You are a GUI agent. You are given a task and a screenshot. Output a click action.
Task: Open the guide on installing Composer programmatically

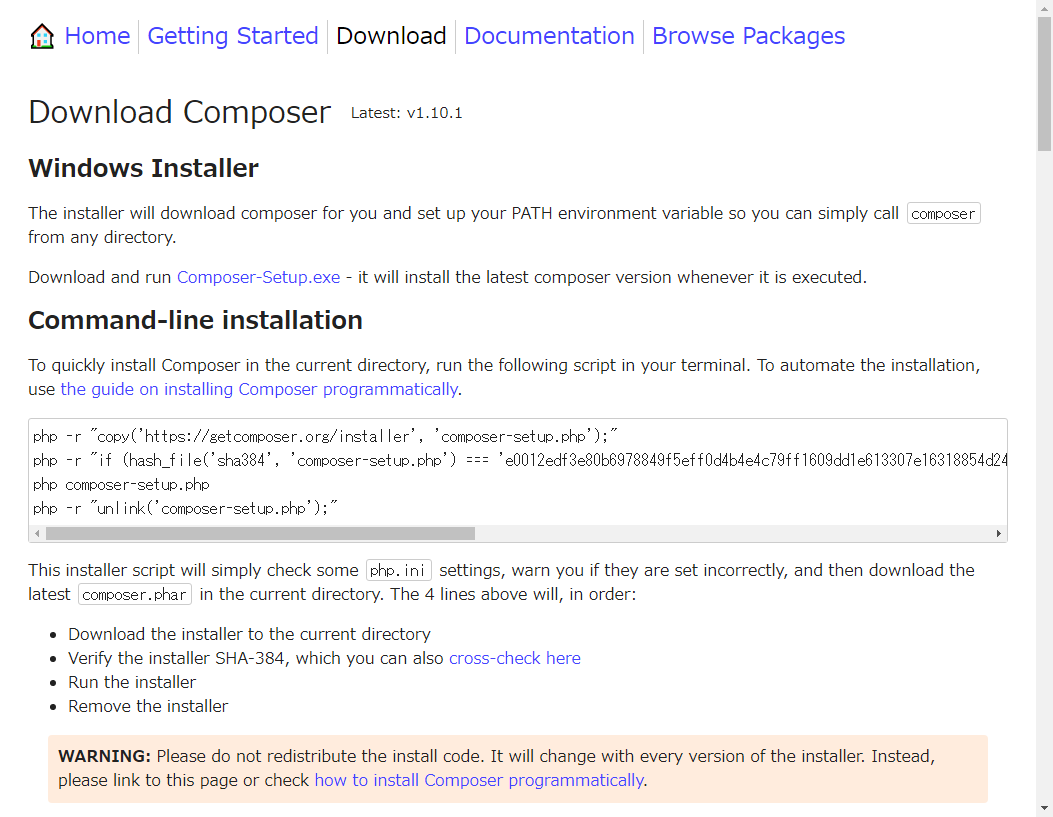[x=259, y=389]
